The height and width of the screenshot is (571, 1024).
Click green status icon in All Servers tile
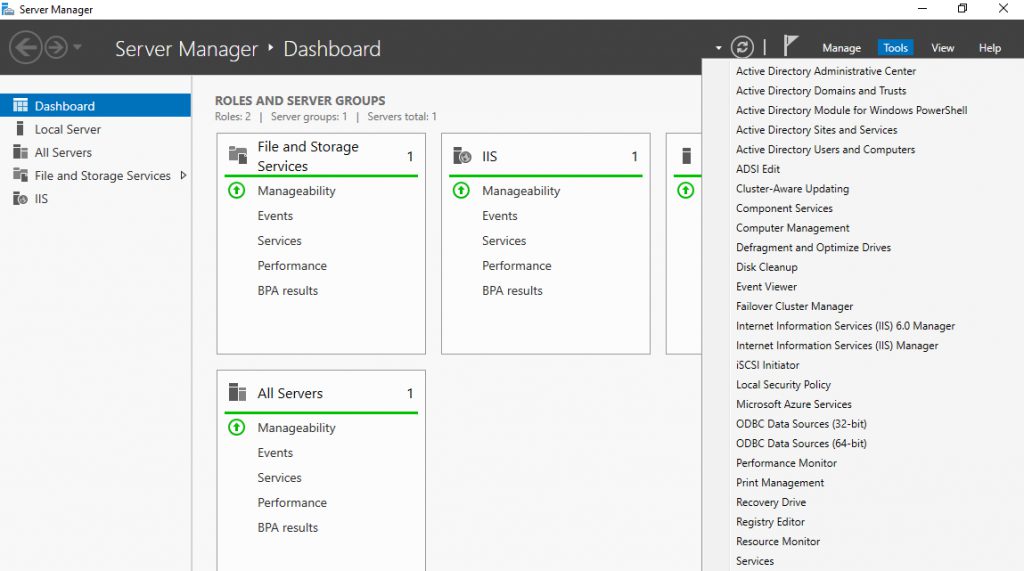[236, 427]
